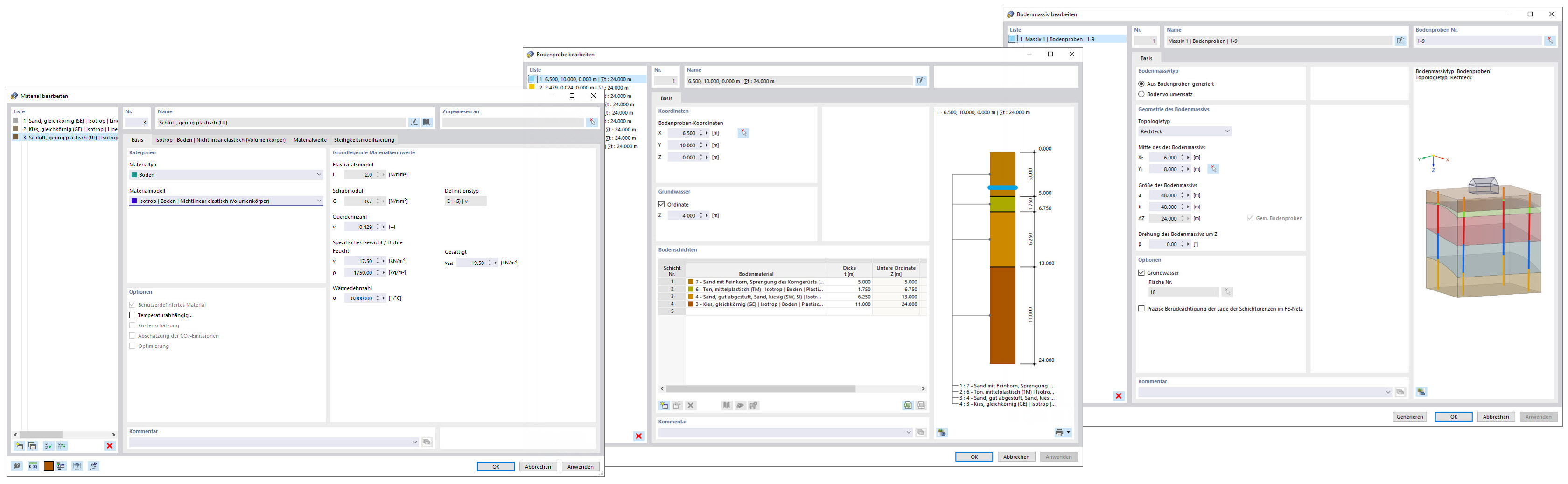Click the view-settings icon below the Bodenmassiv 3D preview
Viewport: 1568px width, 484px height.
coord(1421,392)
